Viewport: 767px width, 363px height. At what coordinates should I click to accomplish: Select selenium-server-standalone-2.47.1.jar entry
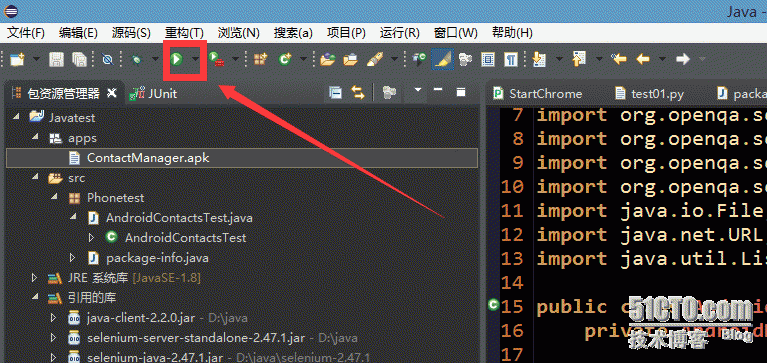(196, 338)
